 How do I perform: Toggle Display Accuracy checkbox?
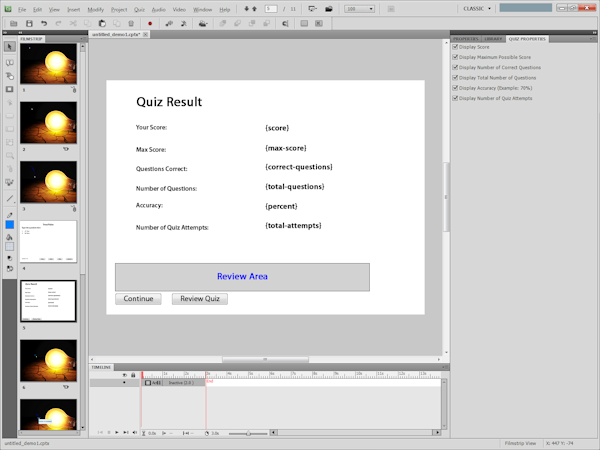click(x=456, y=88)
